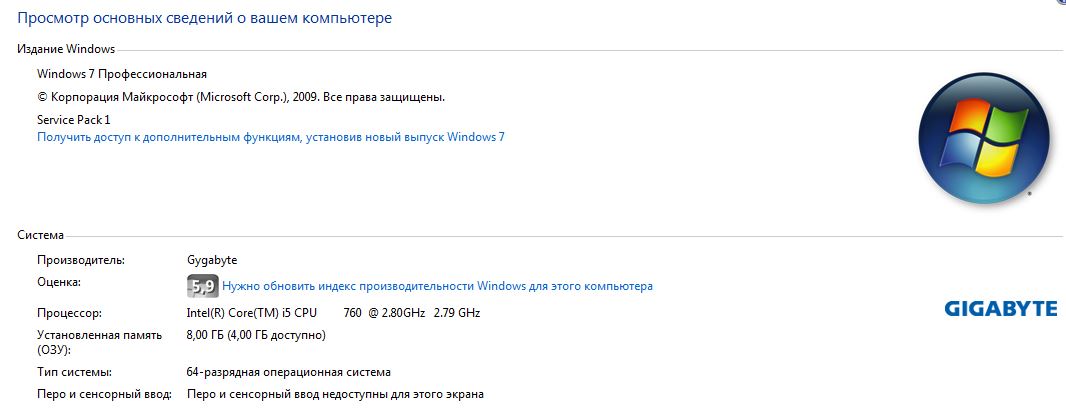Image resolution: width=1066 pixels, height=412 pixels.
Task: Click the Intel Core i5 760 processor value
Action: pos(333,313)
